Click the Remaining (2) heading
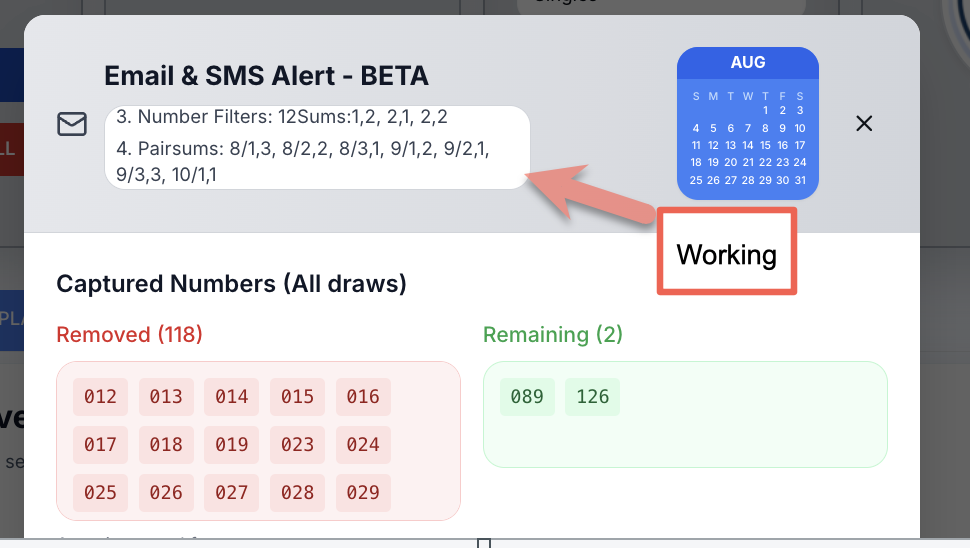970x548 pixels. pos(552,335)
